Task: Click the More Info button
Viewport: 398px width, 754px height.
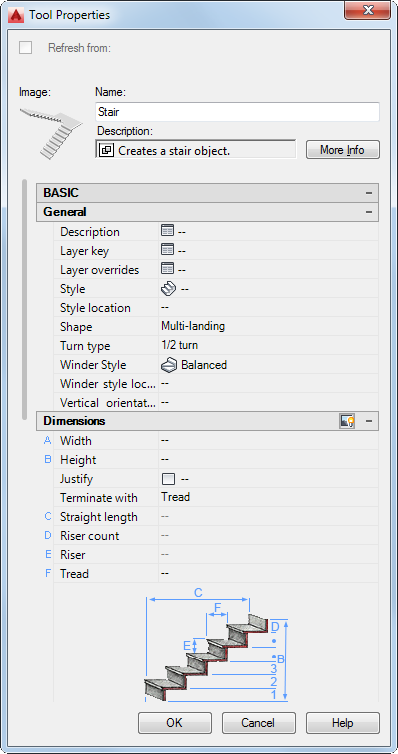Action: point(343,150)
